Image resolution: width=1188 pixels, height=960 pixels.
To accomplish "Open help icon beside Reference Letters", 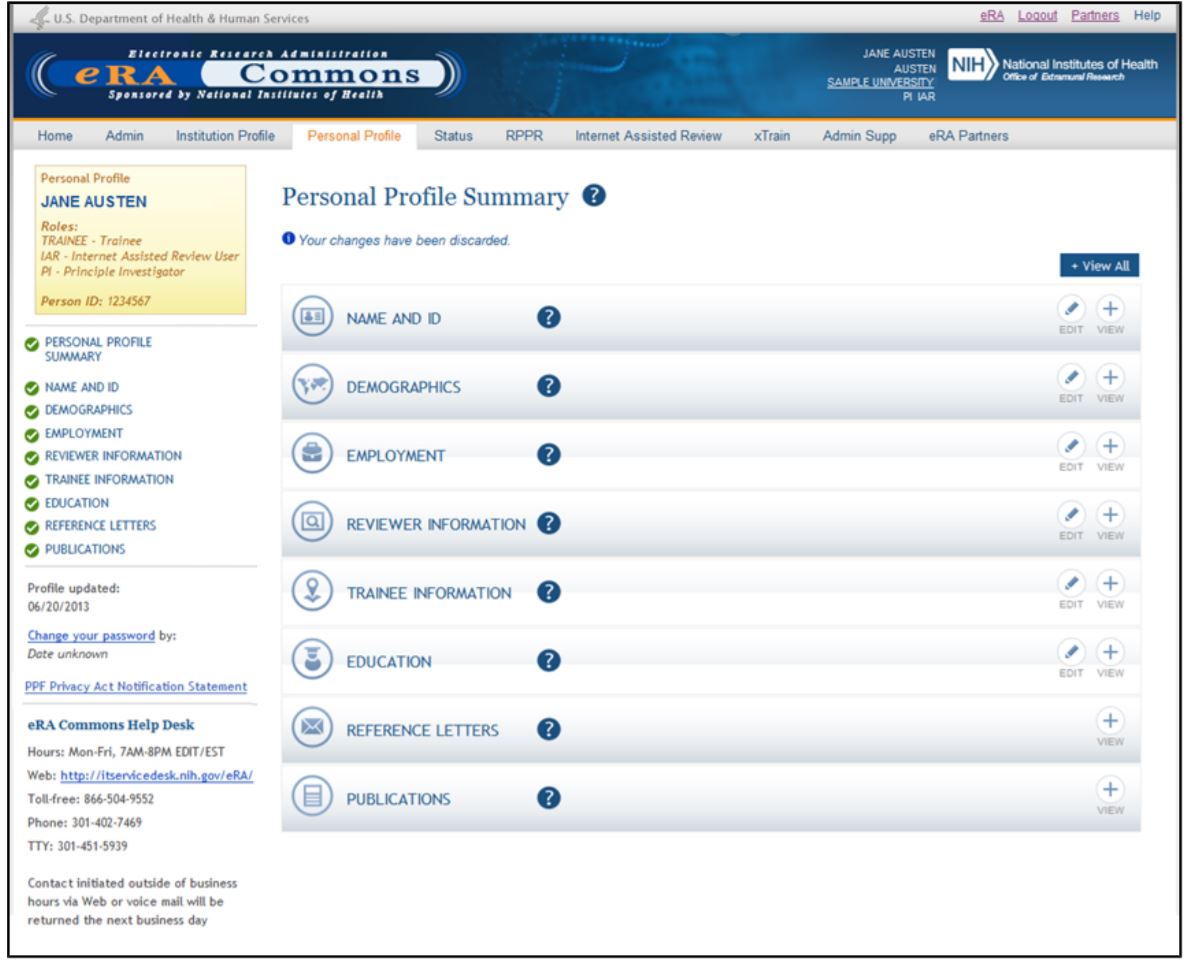I will [549, 730].
